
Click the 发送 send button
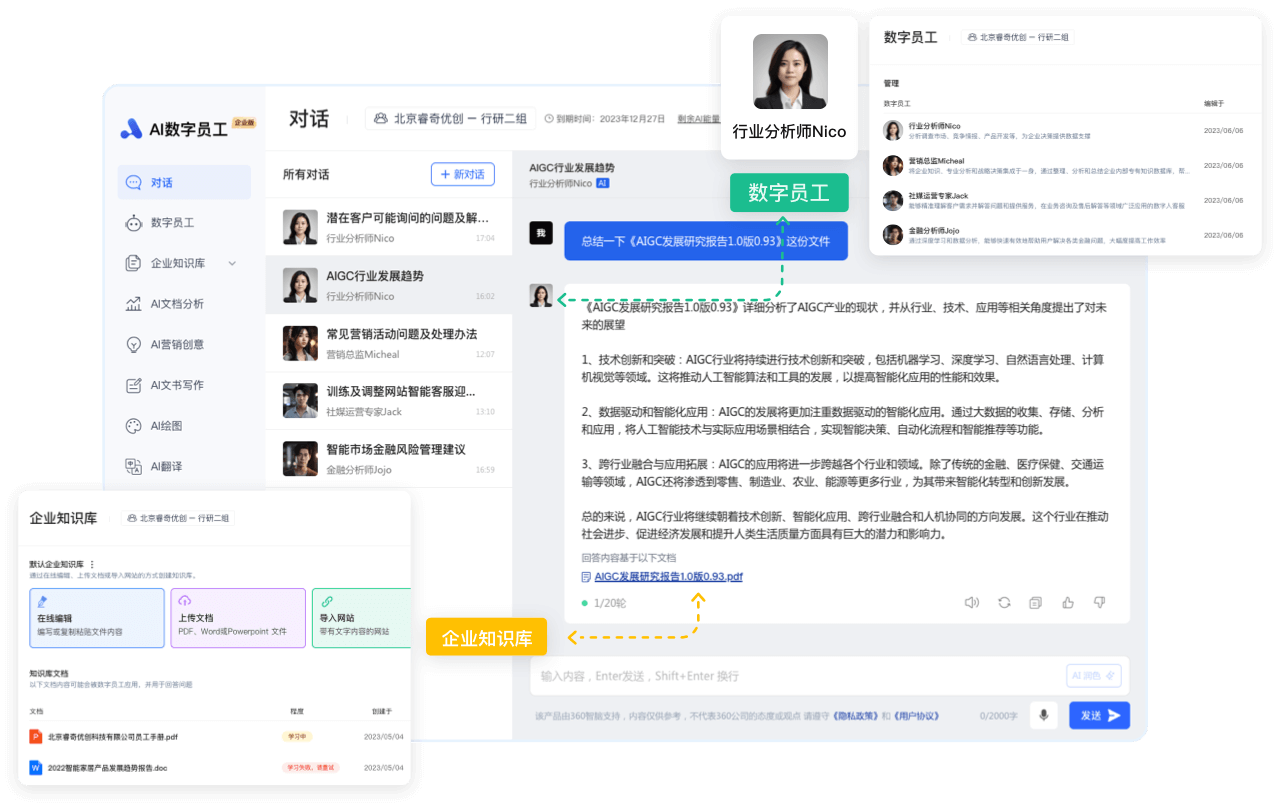coord(1100,715)
